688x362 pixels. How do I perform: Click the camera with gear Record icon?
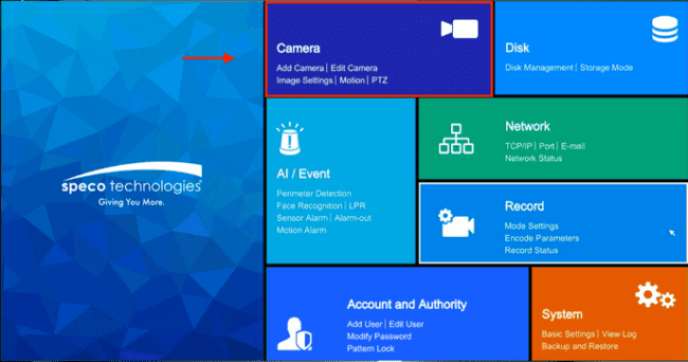point(456,223)
